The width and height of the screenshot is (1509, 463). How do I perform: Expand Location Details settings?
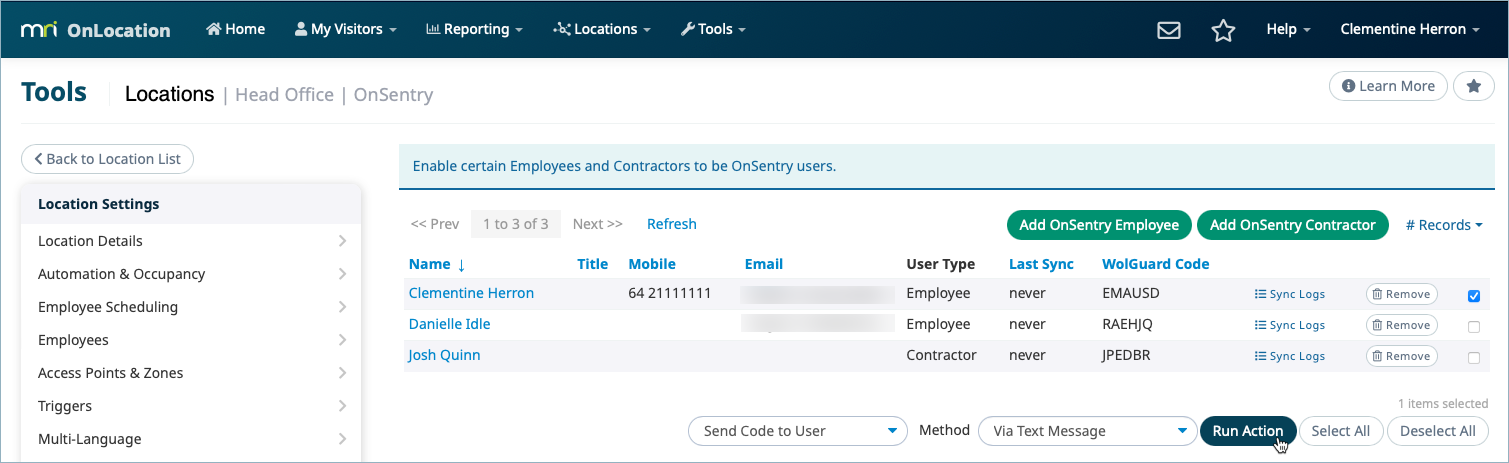192,241
